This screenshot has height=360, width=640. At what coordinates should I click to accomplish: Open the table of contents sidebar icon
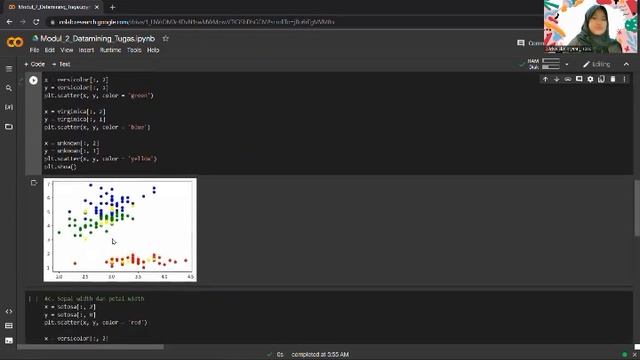9,69
